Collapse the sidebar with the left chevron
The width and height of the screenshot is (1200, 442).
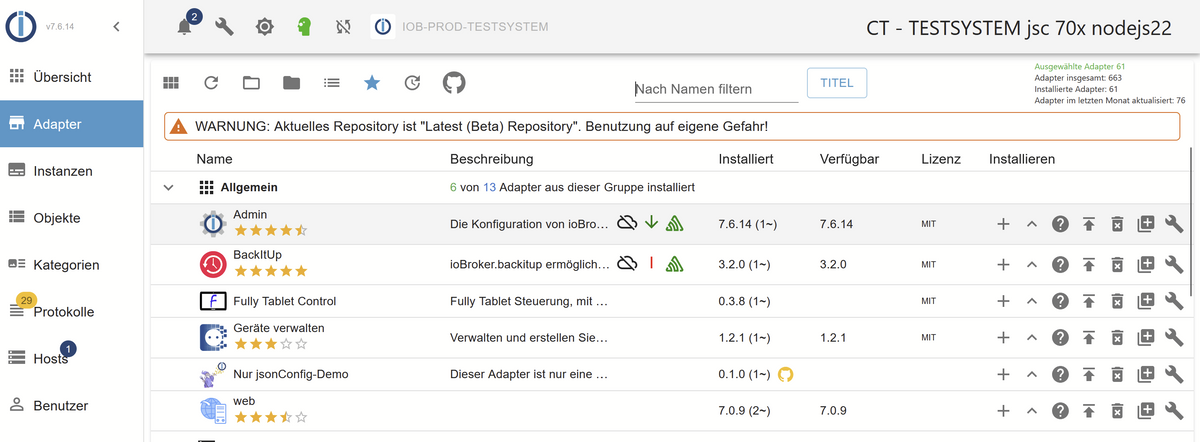click(117, 27)
